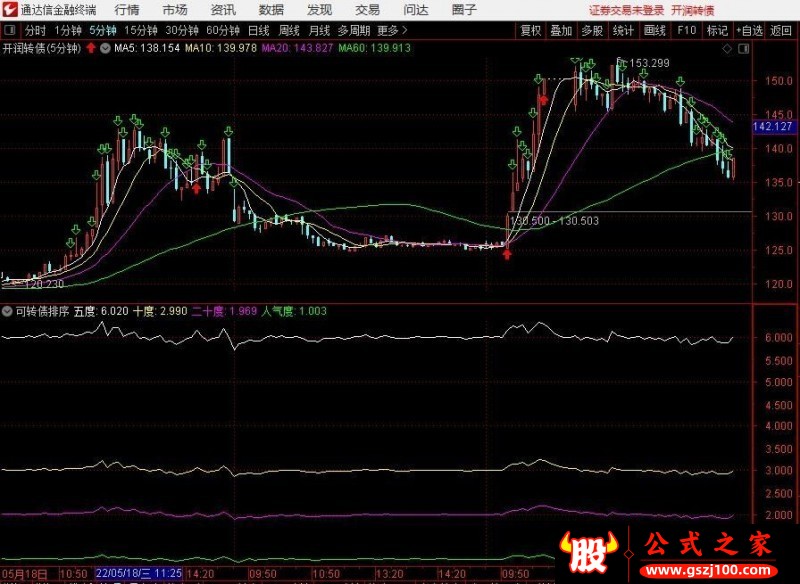The height and width of the screenshot is (584, 800).
Task: Click the highlighted 22/05/18 11:25 time marker
Action: pos(139,574)
